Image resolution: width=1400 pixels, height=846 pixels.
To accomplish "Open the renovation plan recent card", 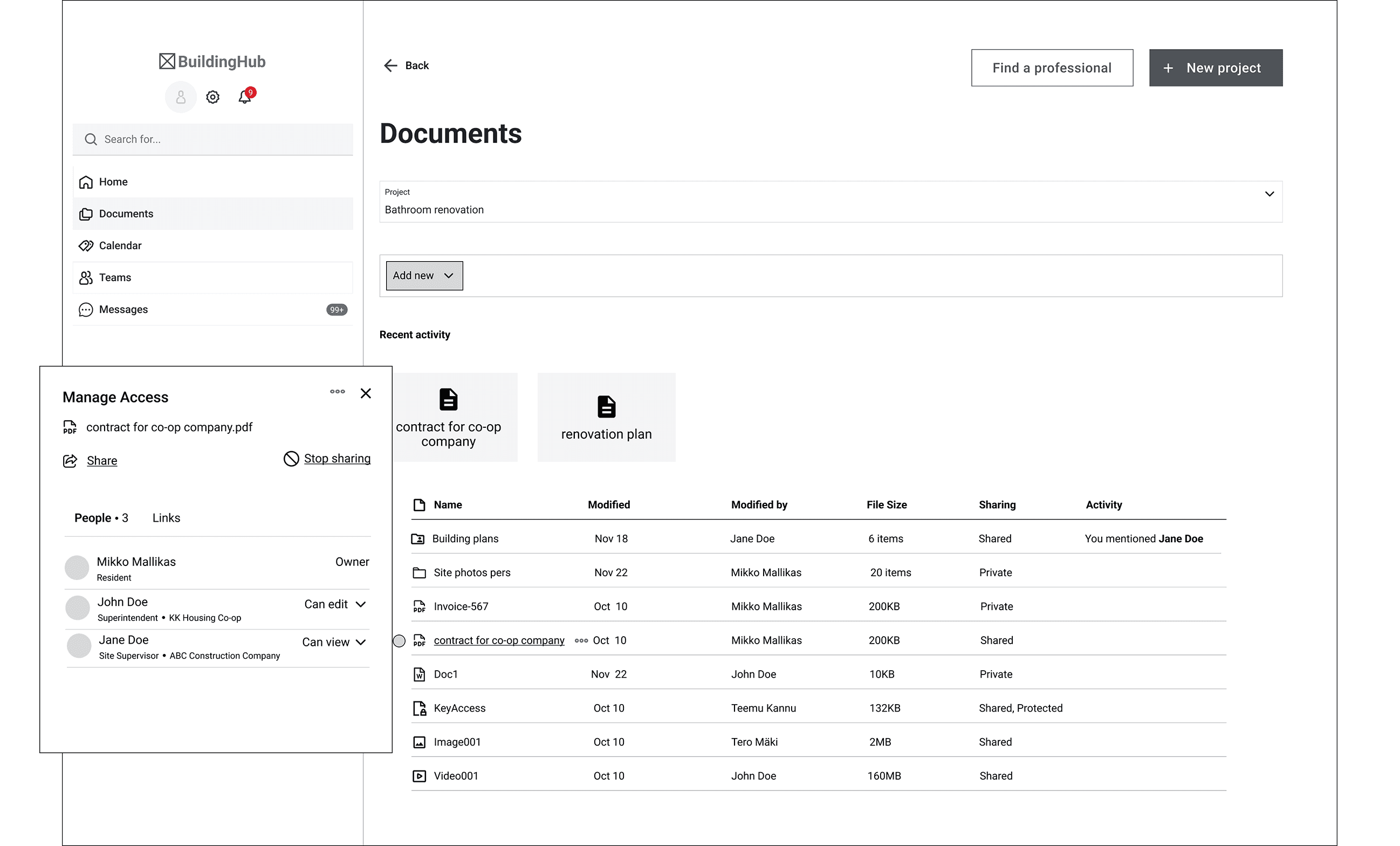I will [x=606, y=417].
